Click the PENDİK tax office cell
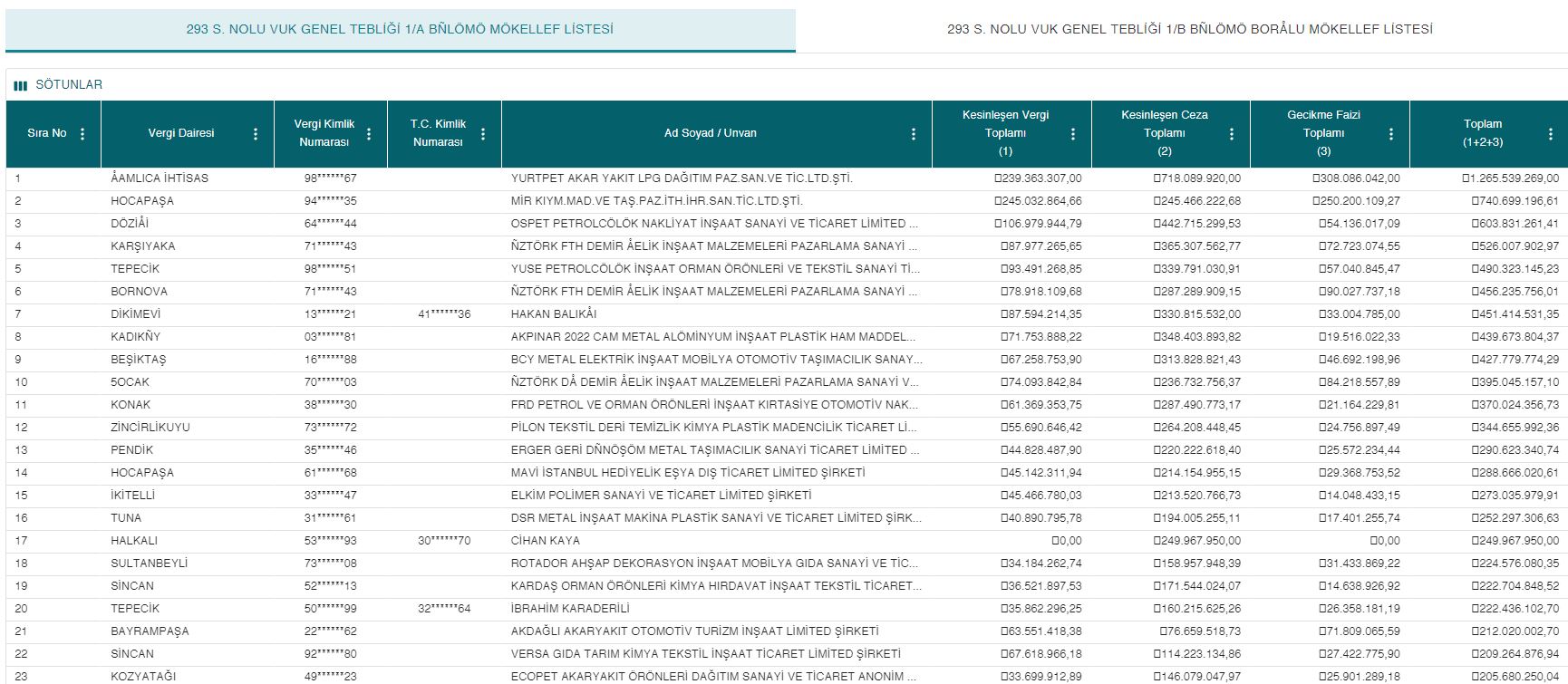The height and width of the screenshot is (684, 1568). (x=132, y=450)
